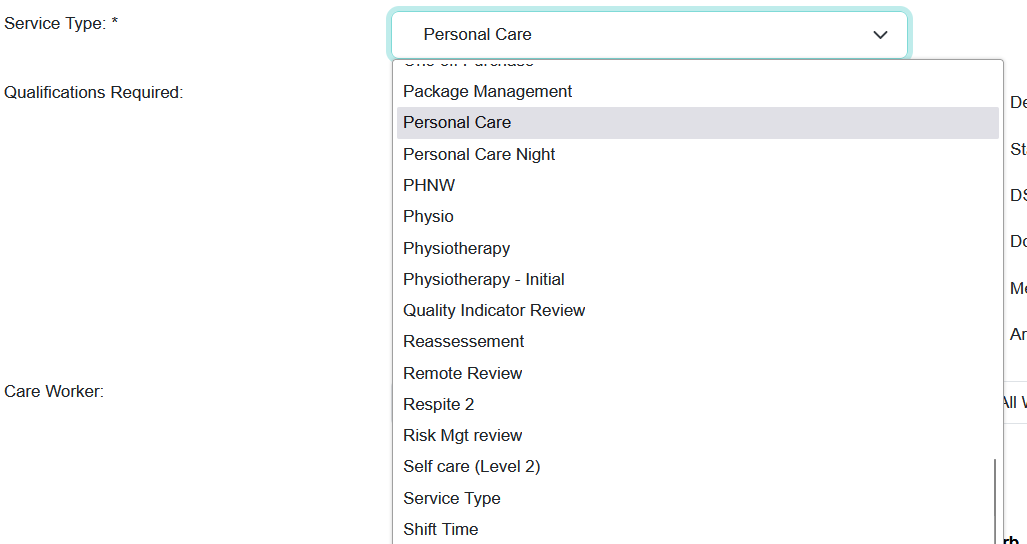1027x544 pixels.
Task: Select Reassessement from the list
Action: coord(464,342)
